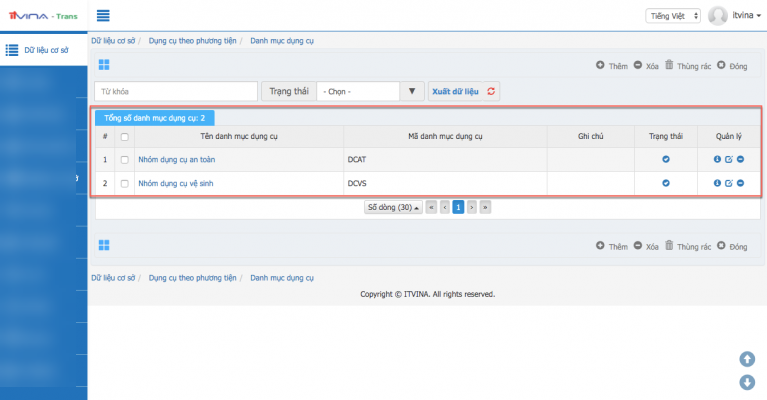
Task: Click info icon for Nhóm dụng cụ an toàn
Action: (x=717, y=159)
